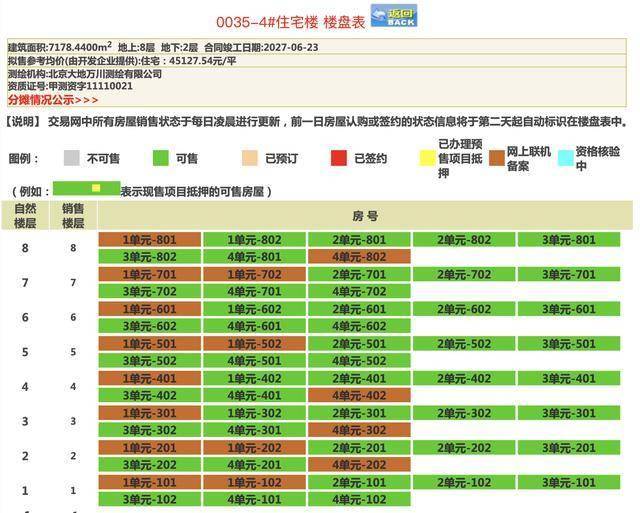
Task: Select unit 1单元-801 cell
Action: tap(150, 240)
